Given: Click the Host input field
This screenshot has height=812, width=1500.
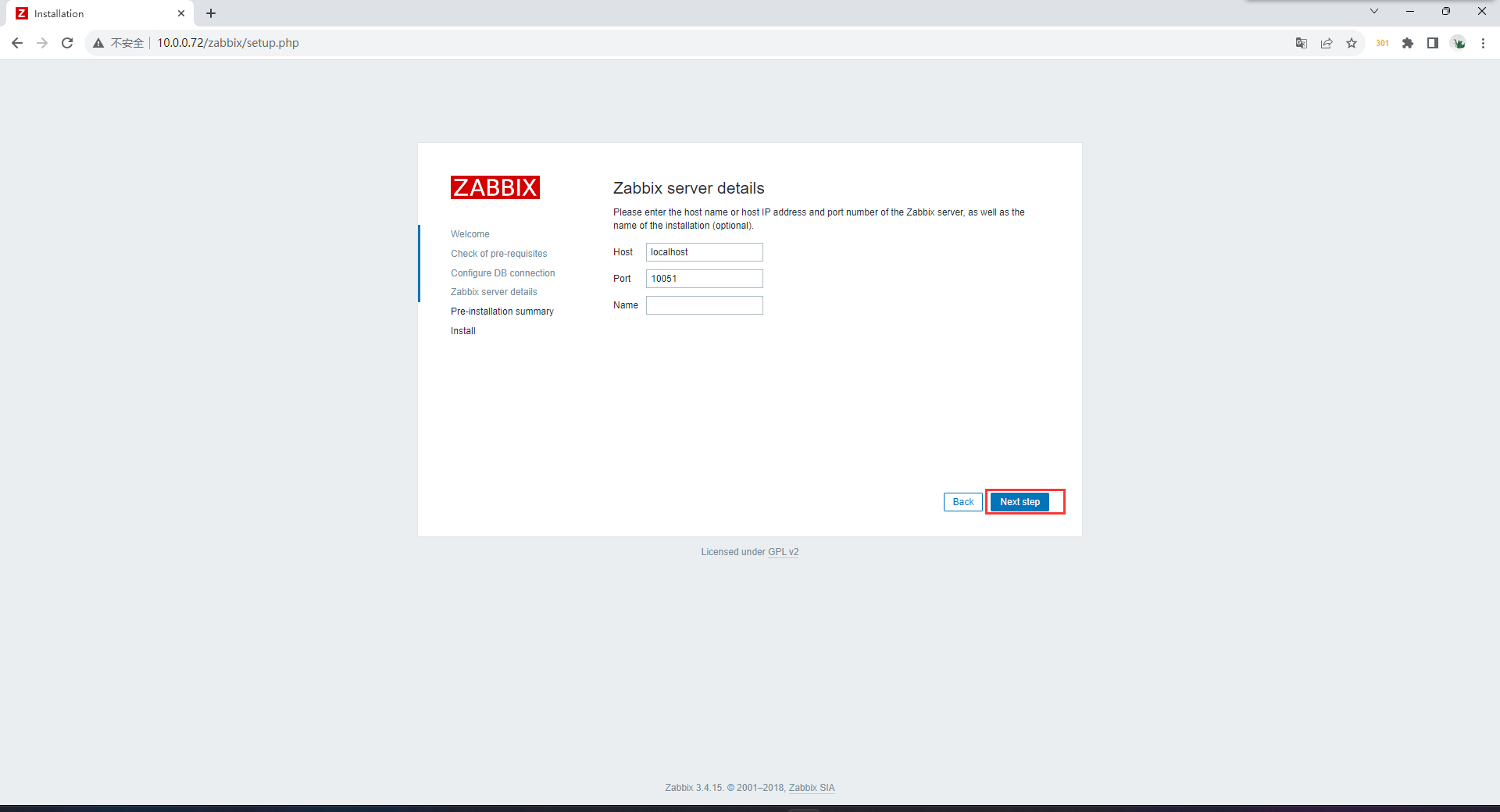Looking at the screenshot, I should pos(705,252).
